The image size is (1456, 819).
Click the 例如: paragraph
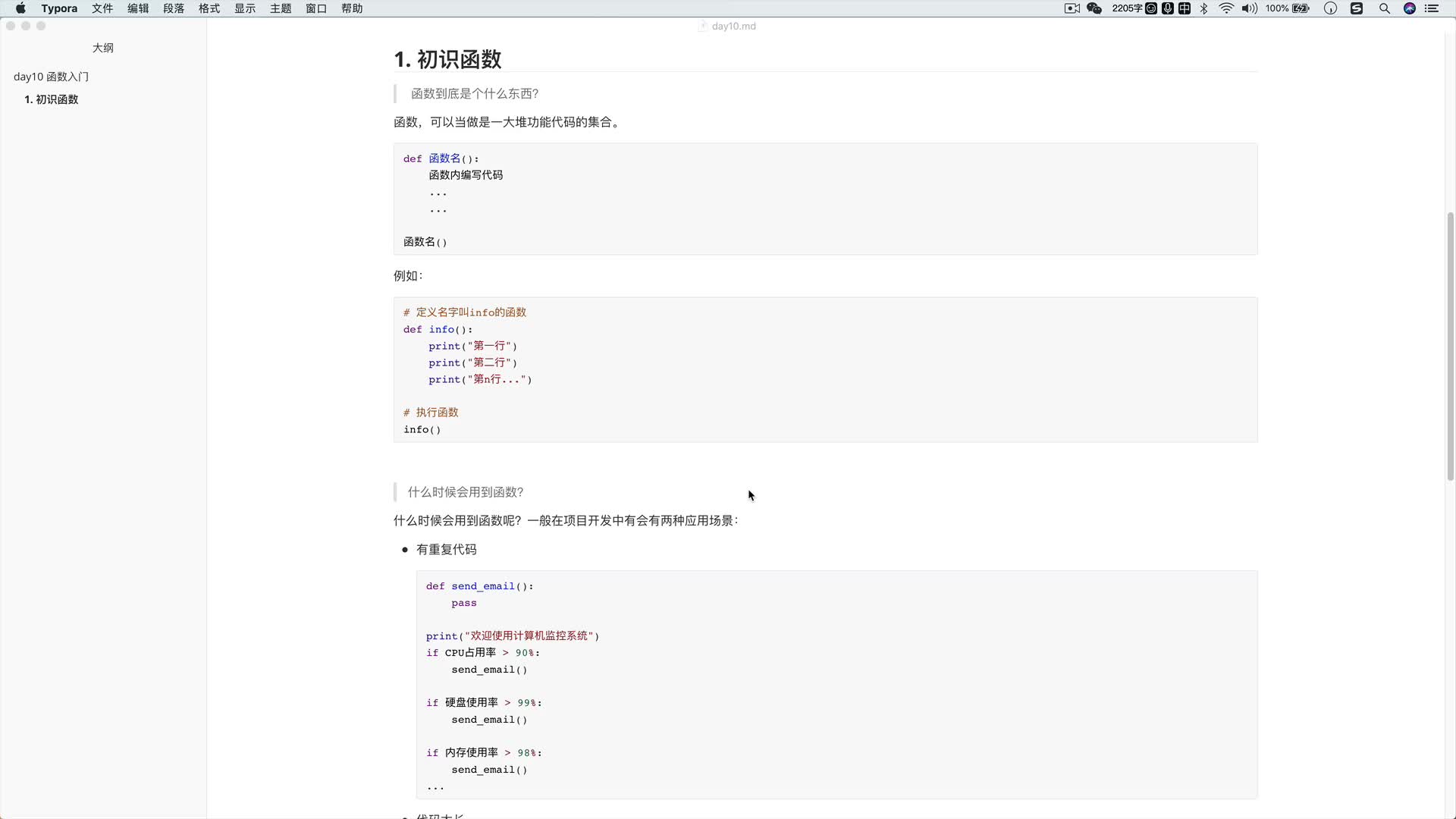click(x=408, y=276)
